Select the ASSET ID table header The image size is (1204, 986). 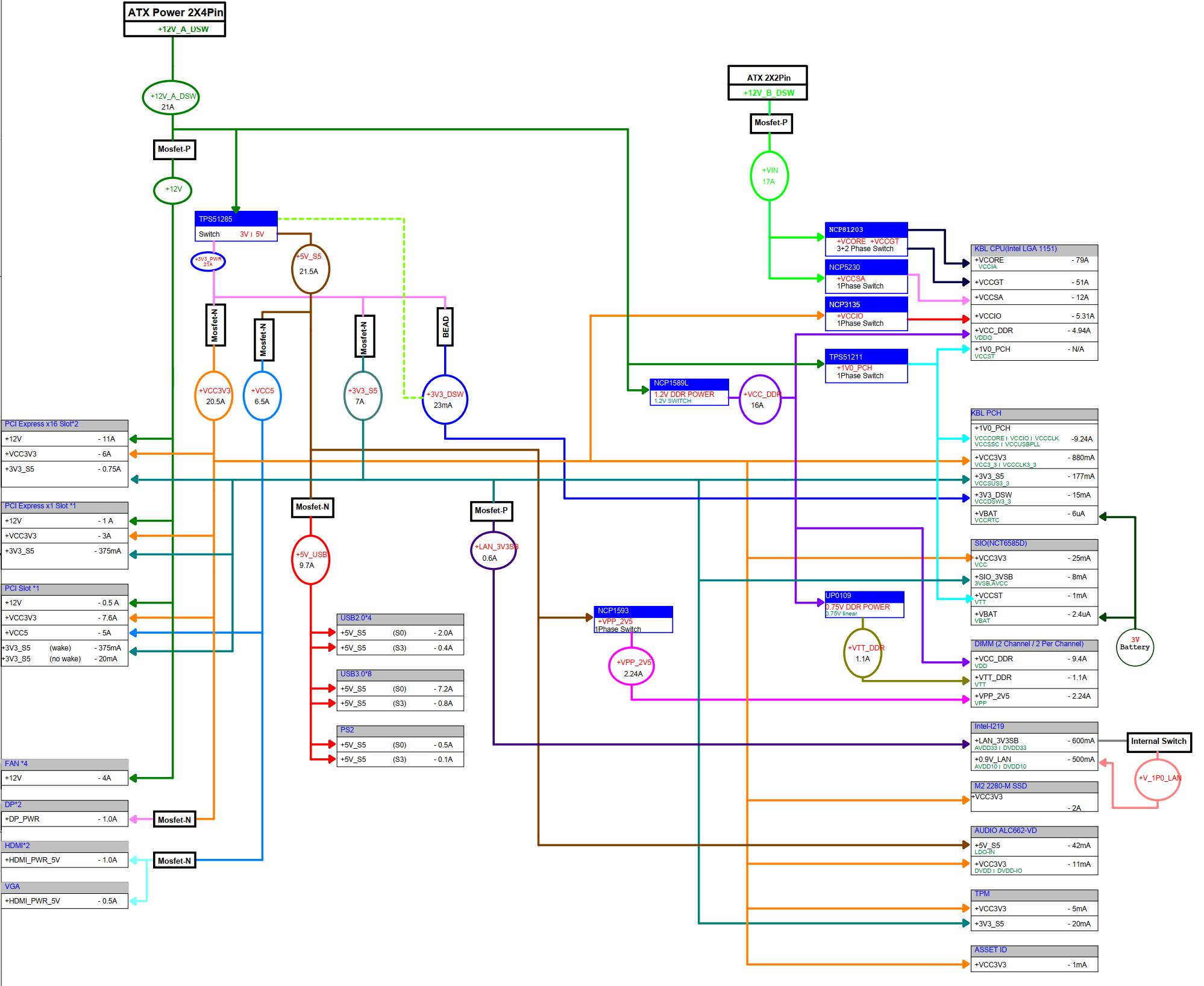point(1034,950)
